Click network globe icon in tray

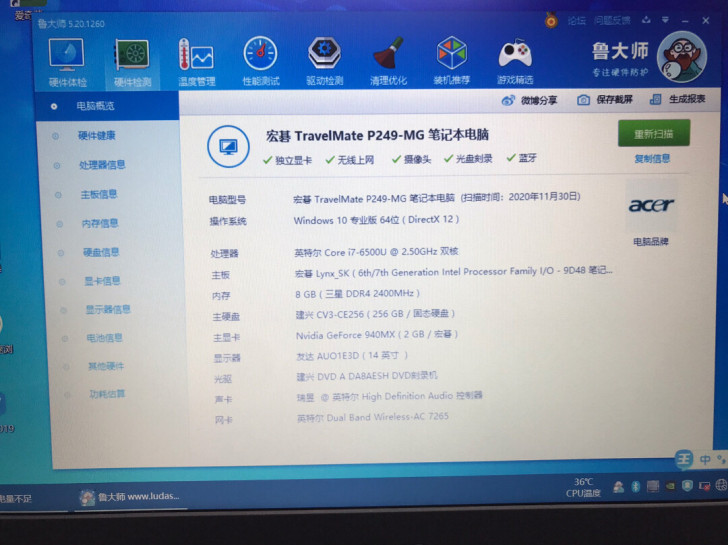[x=721, y=485]
